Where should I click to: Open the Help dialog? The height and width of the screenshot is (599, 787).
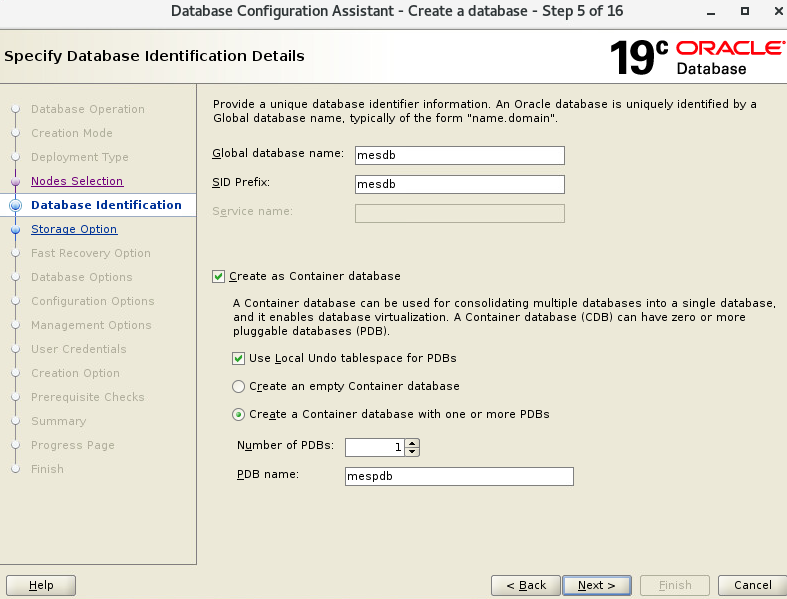point(41,585)
